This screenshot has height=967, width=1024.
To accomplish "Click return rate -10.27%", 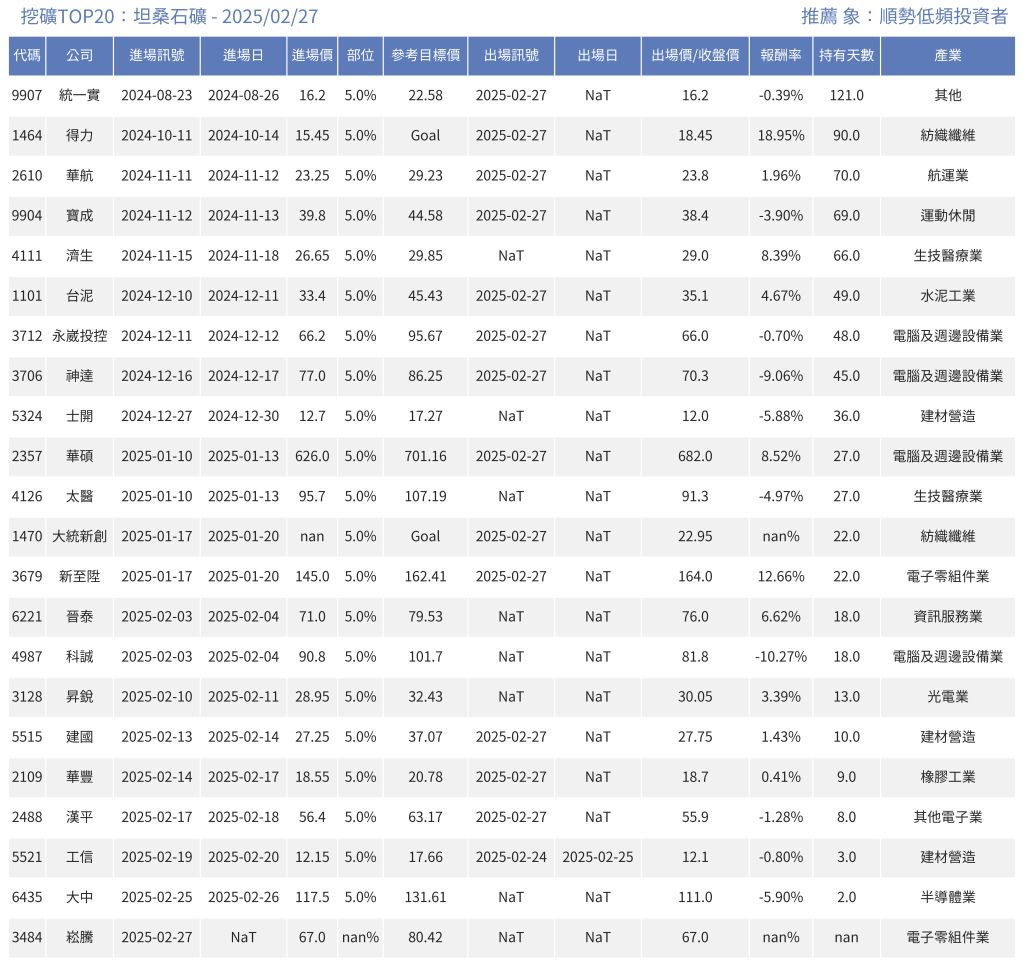I will tap(780, 657).
